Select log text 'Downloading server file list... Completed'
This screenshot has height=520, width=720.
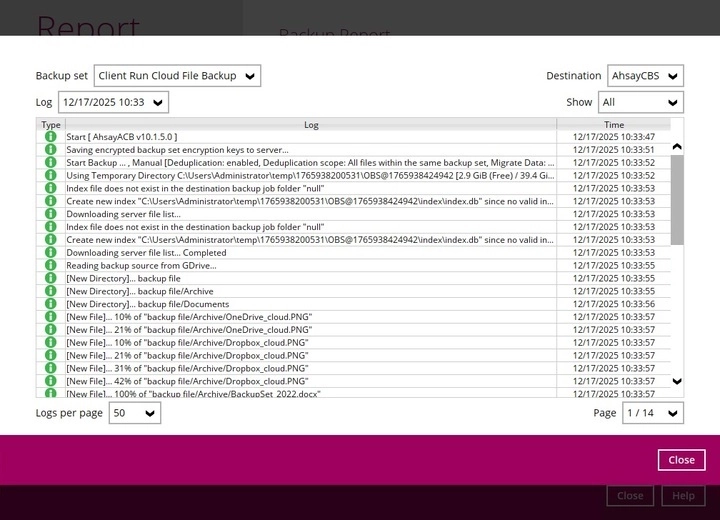146,253
